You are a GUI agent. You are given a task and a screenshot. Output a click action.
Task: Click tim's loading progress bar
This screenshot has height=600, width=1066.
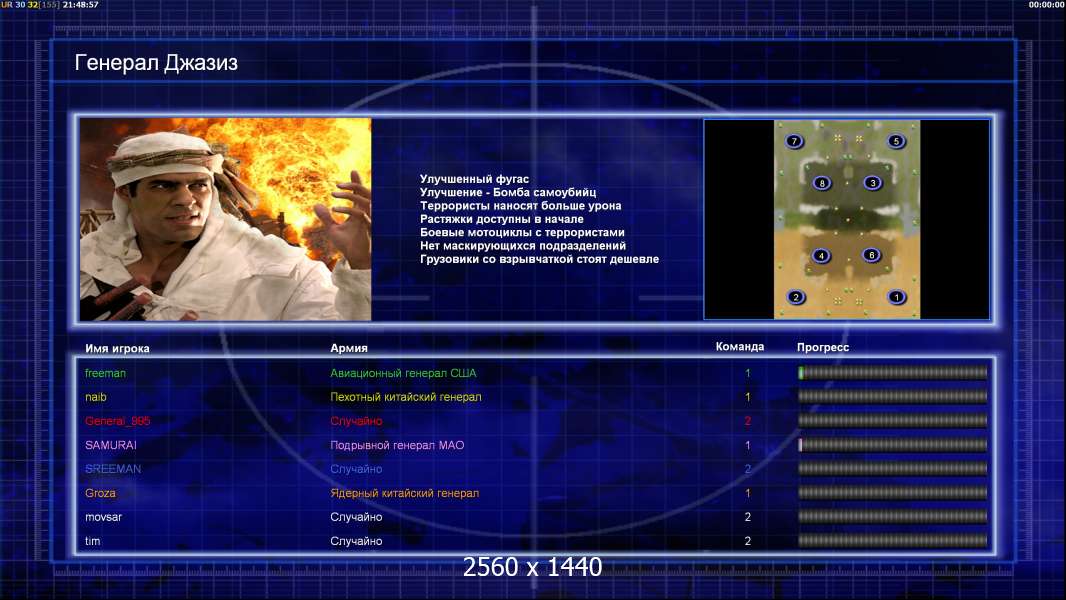tap(893, 541)
